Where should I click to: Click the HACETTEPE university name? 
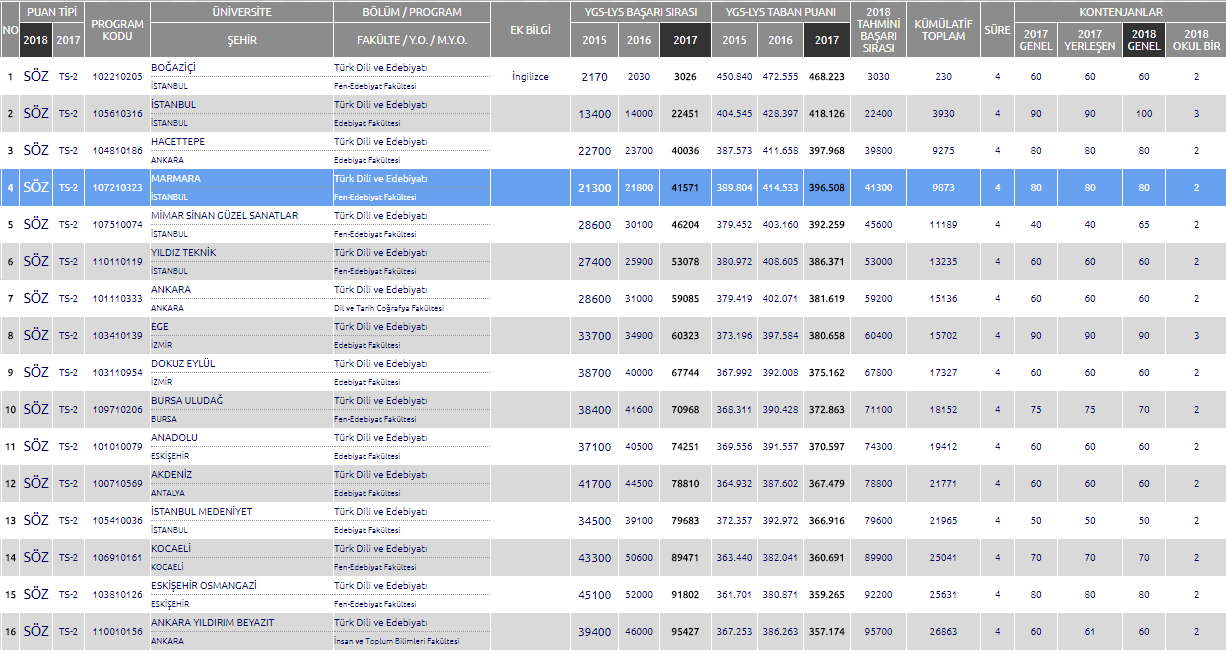tap(178, 142)
